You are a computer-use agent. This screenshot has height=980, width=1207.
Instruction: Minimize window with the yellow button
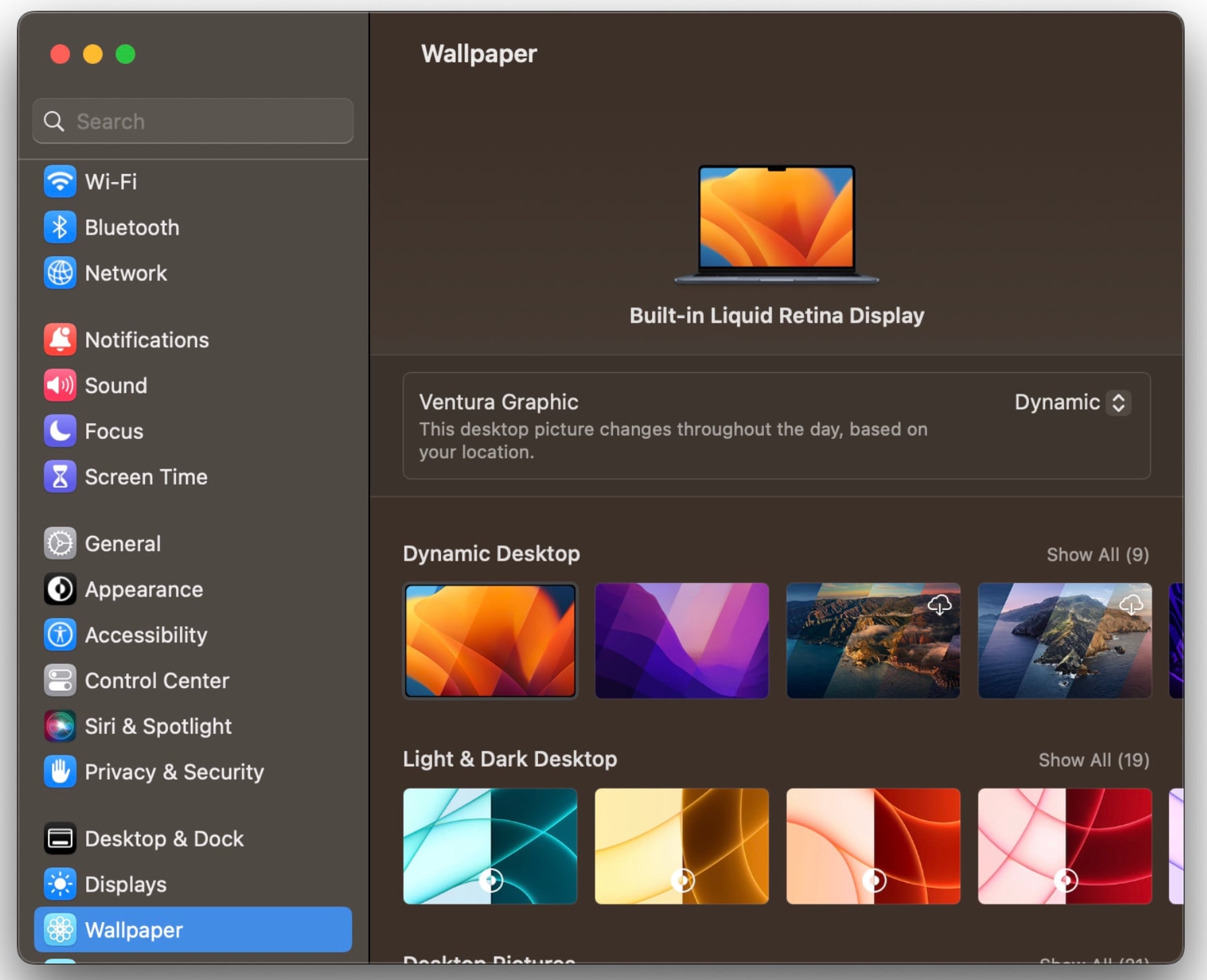coord(93,54)
